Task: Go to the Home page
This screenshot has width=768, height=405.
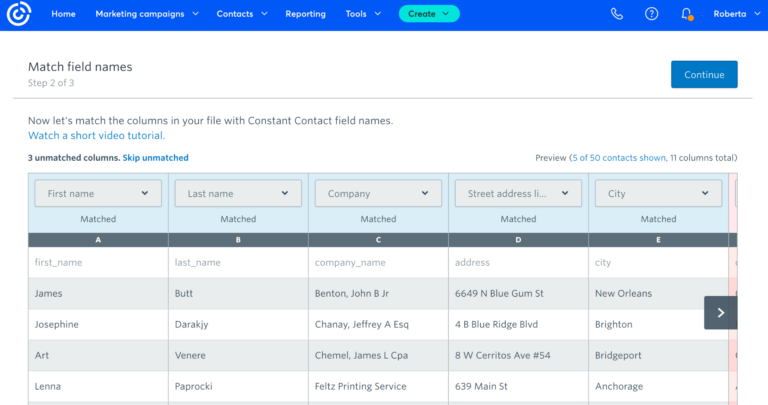Action: coord(63,14)
